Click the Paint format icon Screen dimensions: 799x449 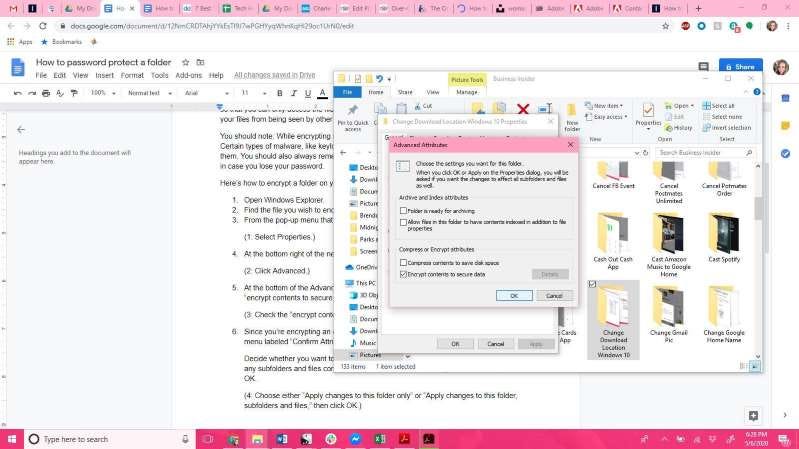click(x=74, y=93)
